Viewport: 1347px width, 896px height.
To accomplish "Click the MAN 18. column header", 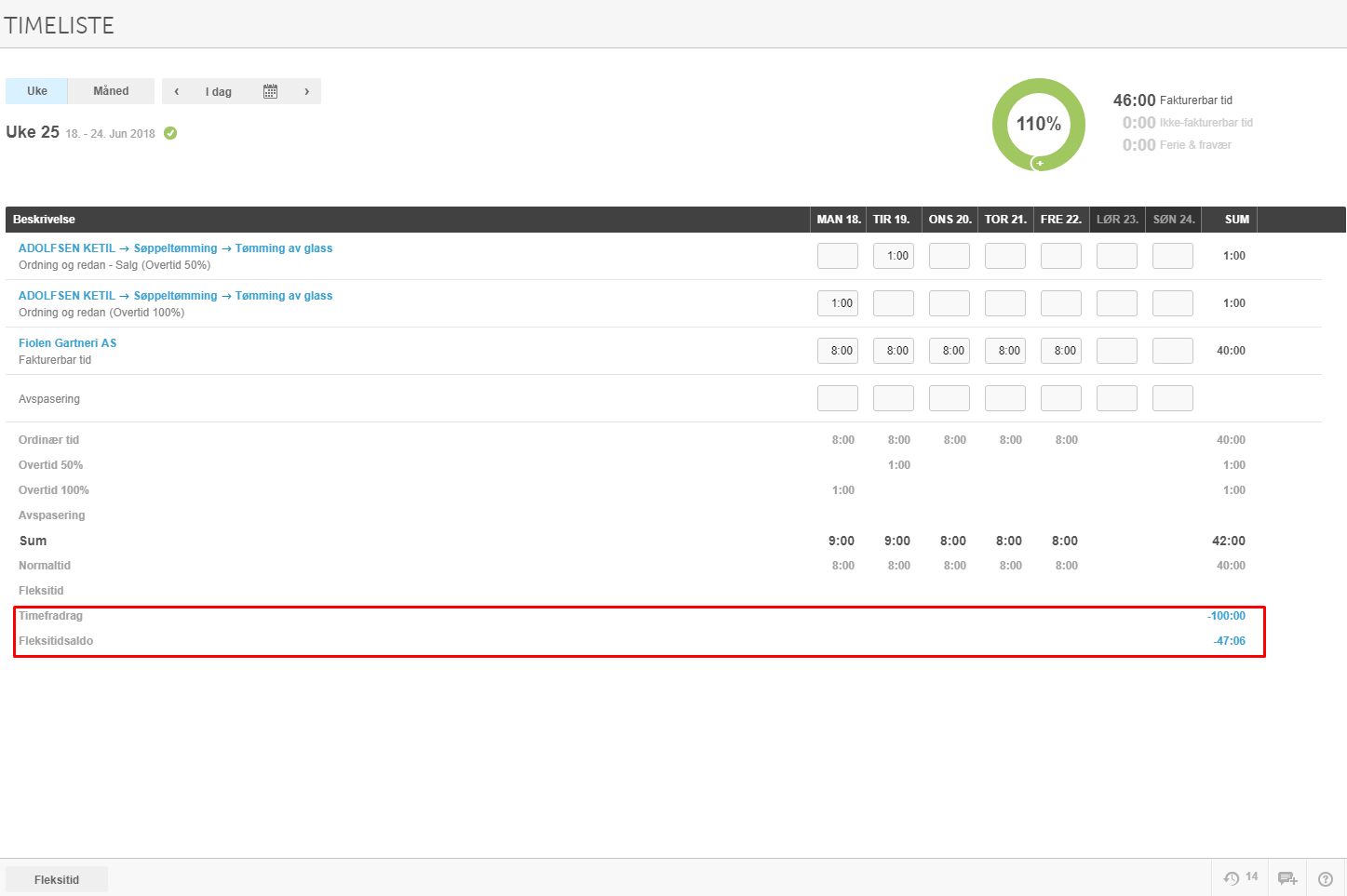I will click(x=839, y=220).
